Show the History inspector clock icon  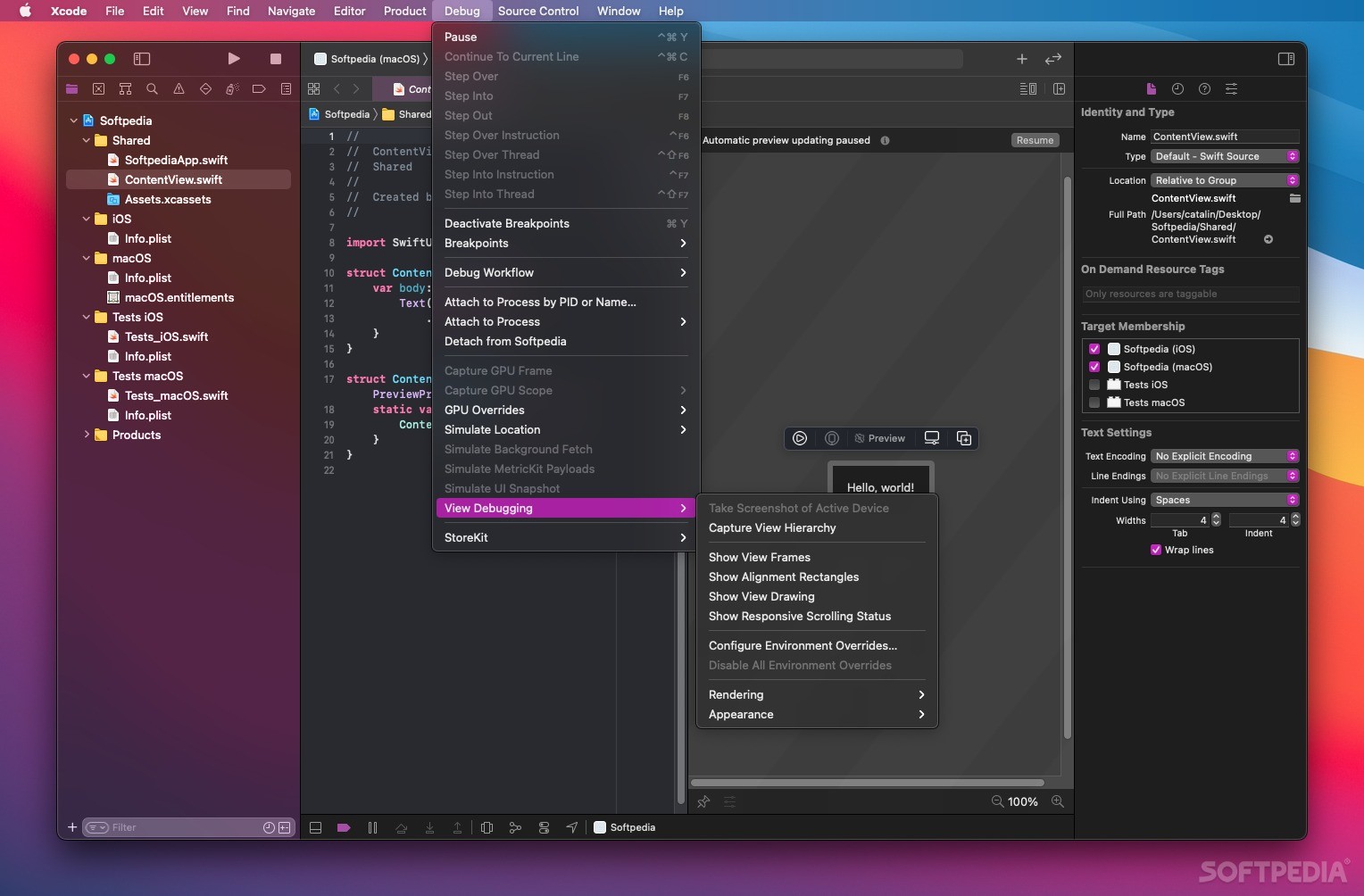1177,89
